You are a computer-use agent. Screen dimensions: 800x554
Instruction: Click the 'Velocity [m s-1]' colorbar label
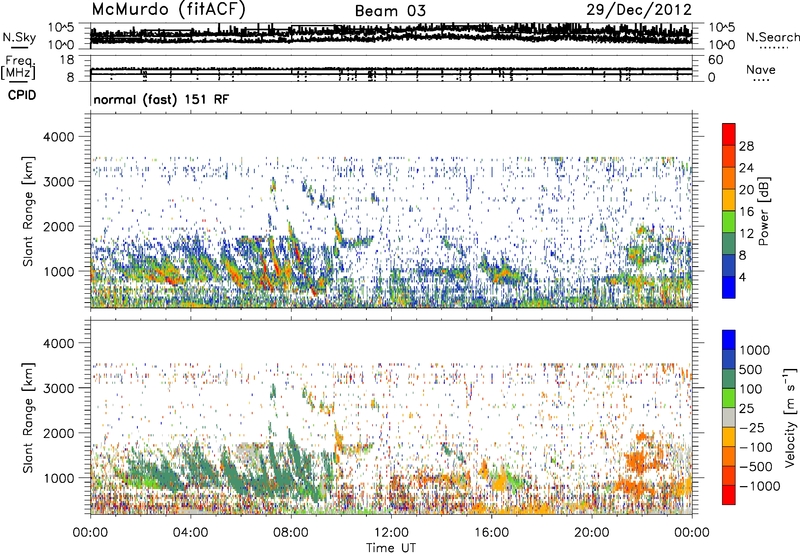tap(790, 417)
